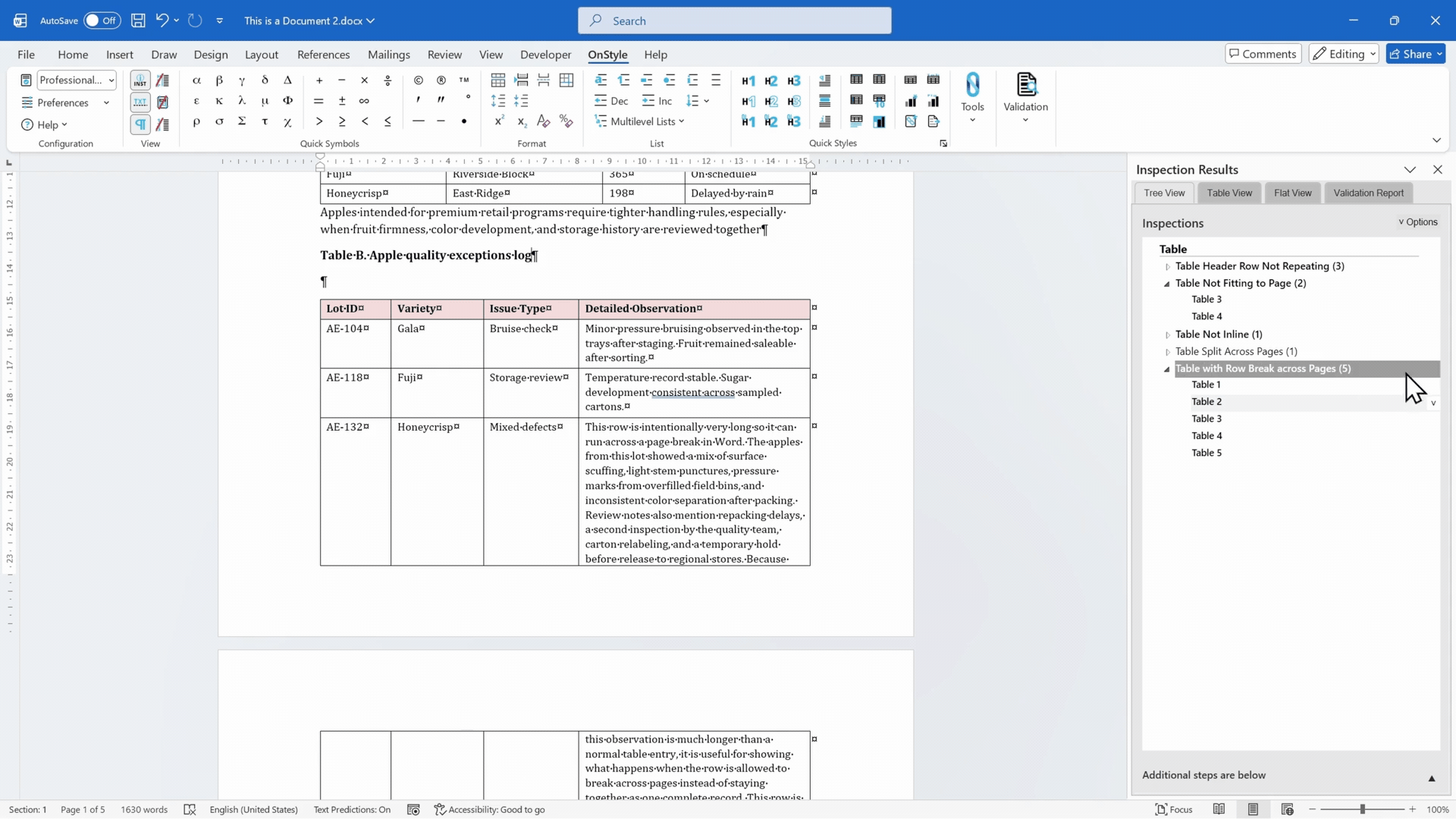Expand Additional steps are below arrow

coord(1432,778)
